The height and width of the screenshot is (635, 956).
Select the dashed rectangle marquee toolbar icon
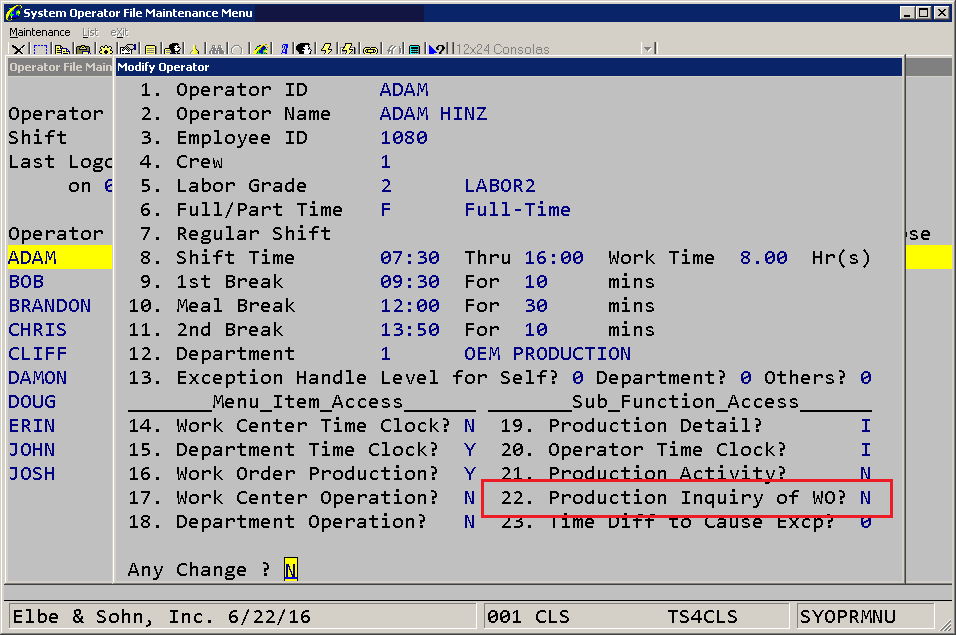pos(40,49)
